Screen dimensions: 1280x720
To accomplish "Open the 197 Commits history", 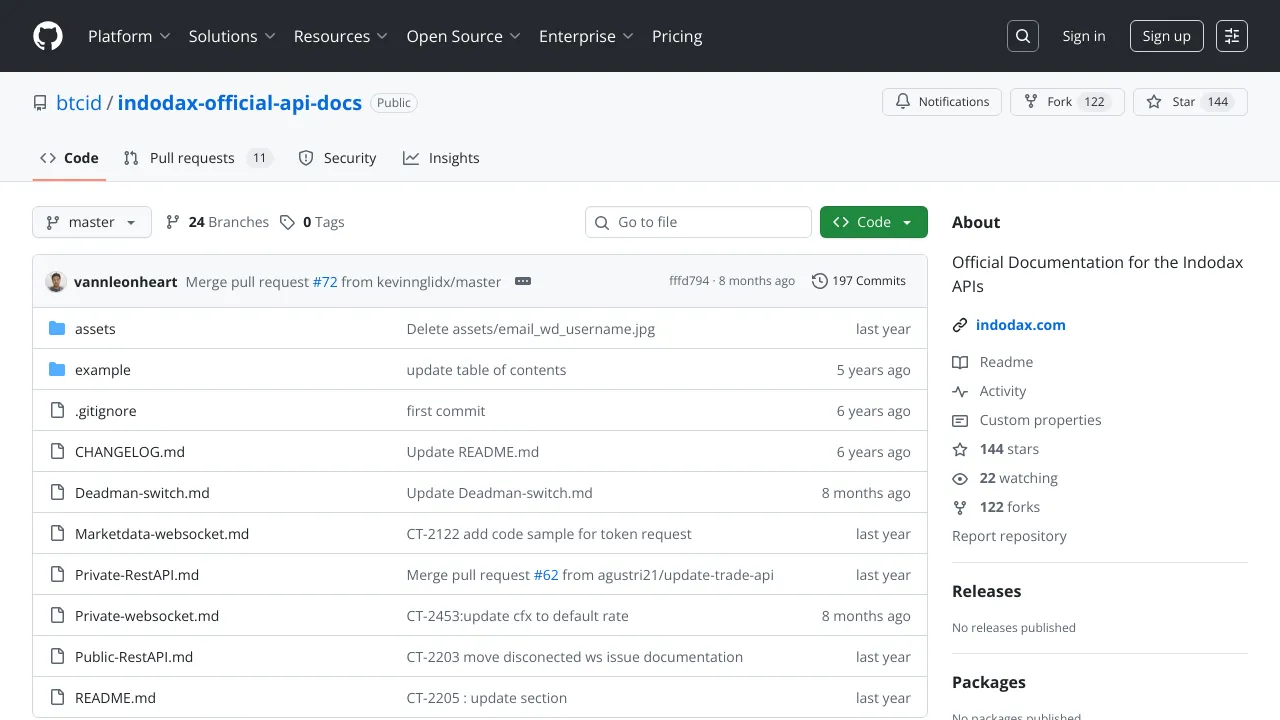I will (x=859, y=281).
